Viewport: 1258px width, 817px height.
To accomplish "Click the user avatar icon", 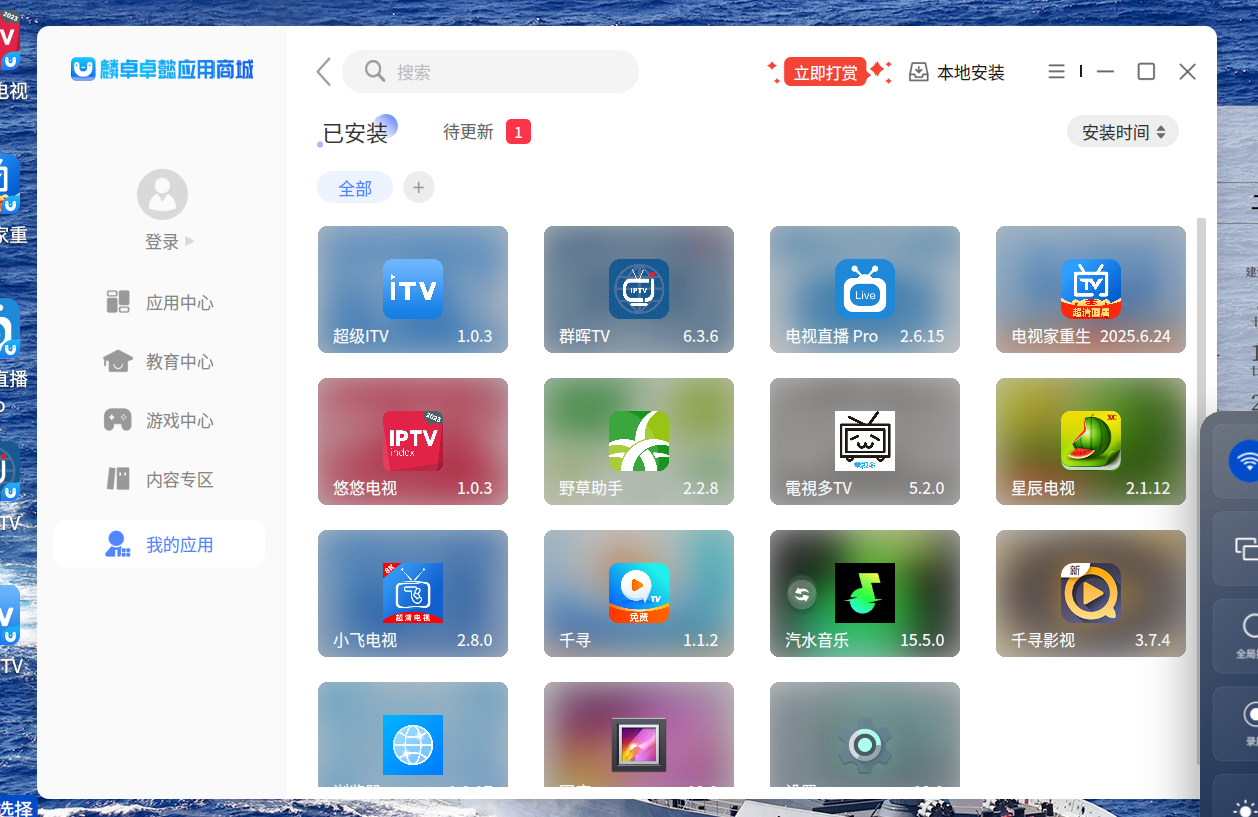I will coord(162,195).
